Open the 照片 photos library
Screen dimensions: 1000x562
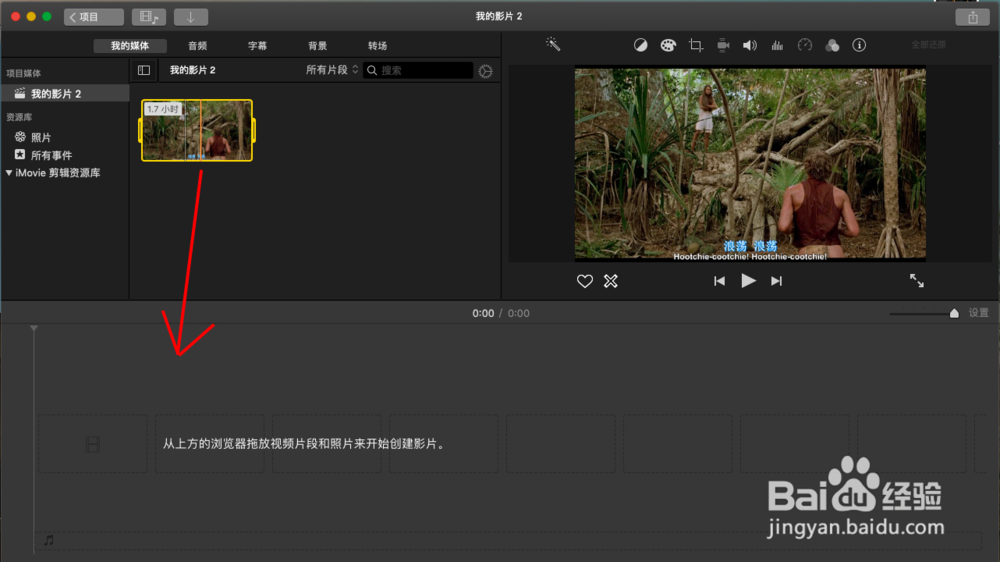(41, 137)
